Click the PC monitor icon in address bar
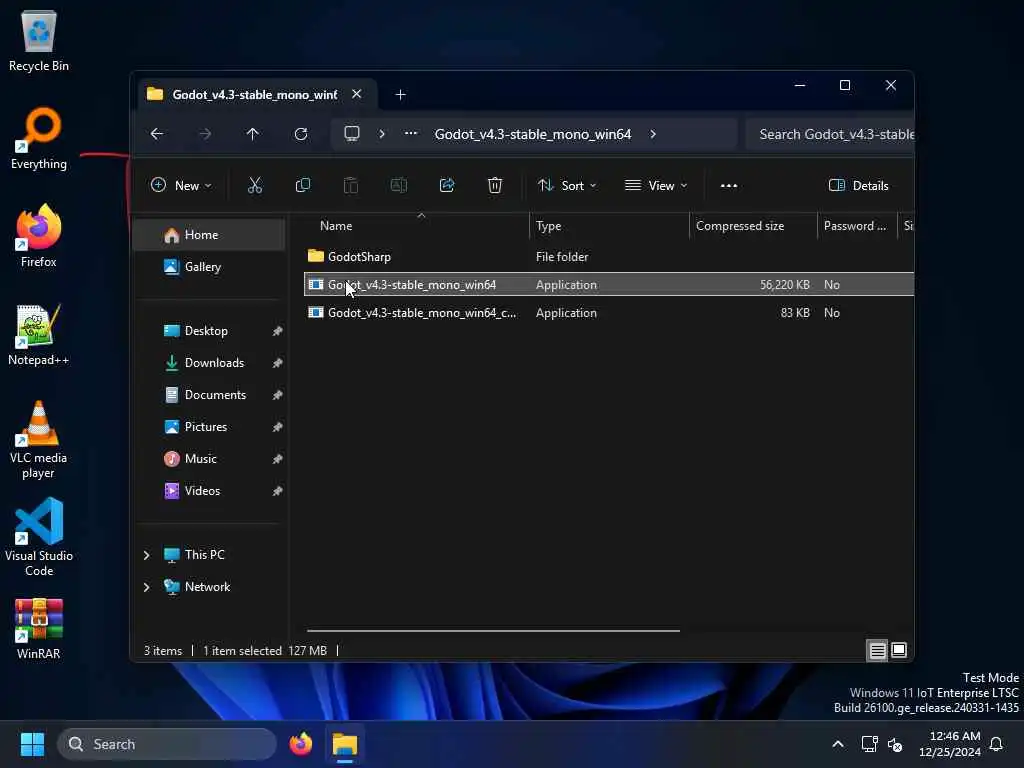1024x768 pixels. (352, 134)
